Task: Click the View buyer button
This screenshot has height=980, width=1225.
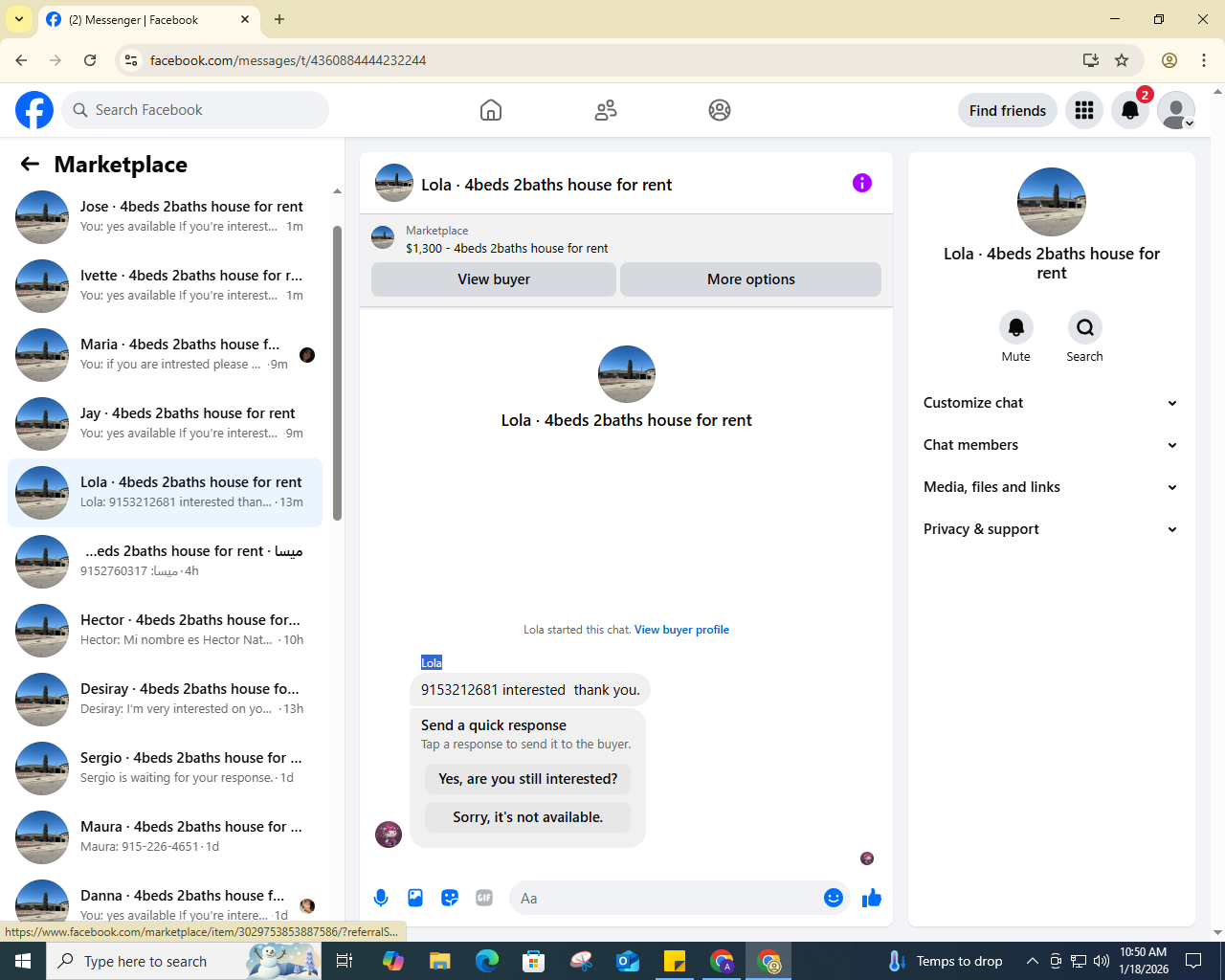Action: point(494,279)
